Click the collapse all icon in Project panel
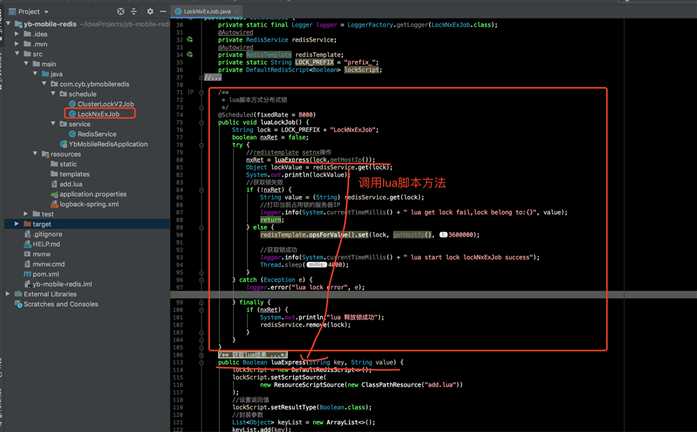The height and width of the screenshot is (432, 697). (134, 12)
